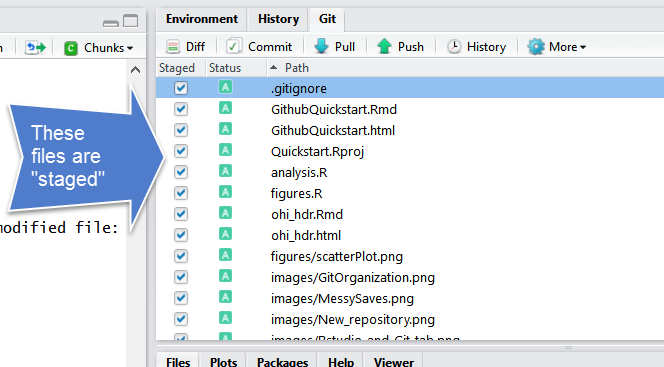Screen dimensions: 664x367
Task: Unstage the .gitignore file checkbox
Action: (181, 88)
